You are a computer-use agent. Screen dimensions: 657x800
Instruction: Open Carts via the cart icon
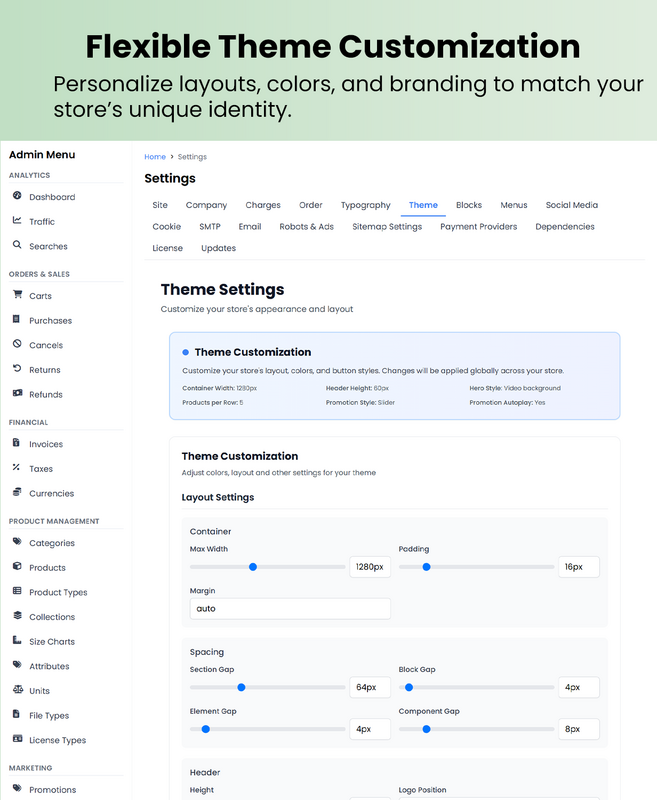[x=17, y=295]
